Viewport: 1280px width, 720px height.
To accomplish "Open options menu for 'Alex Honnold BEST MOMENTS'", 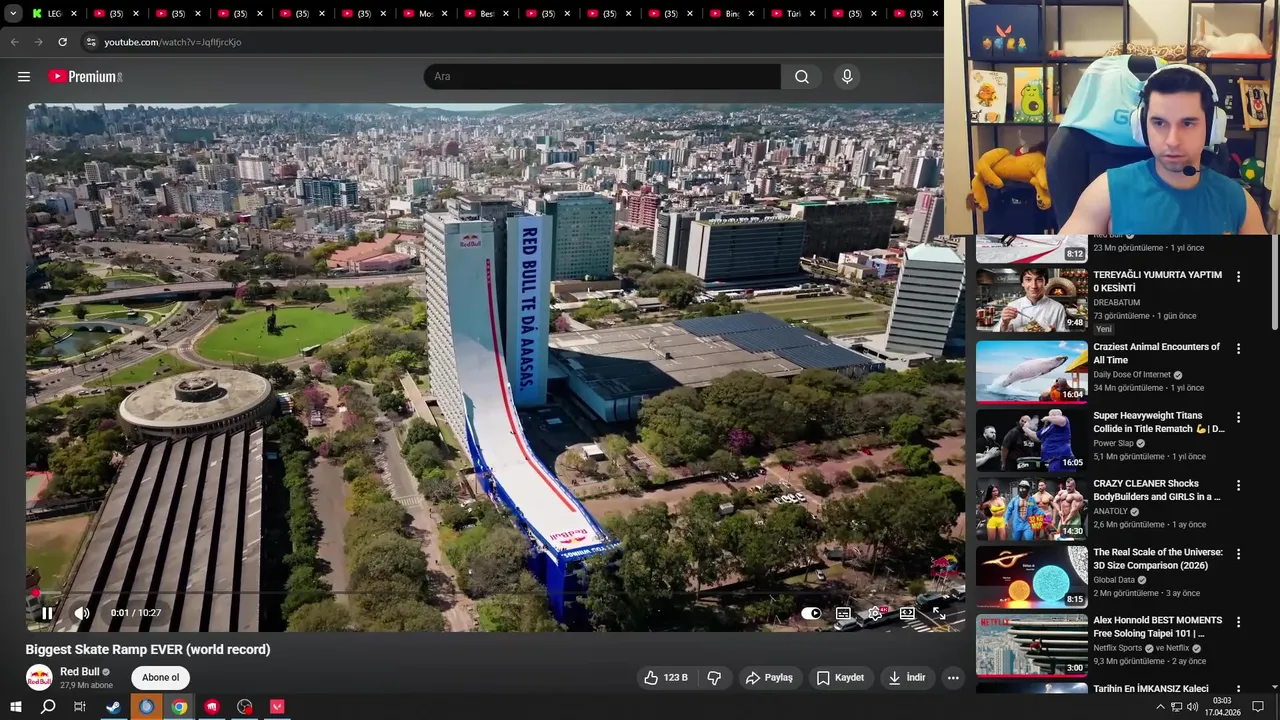I will pos(1238,622).
